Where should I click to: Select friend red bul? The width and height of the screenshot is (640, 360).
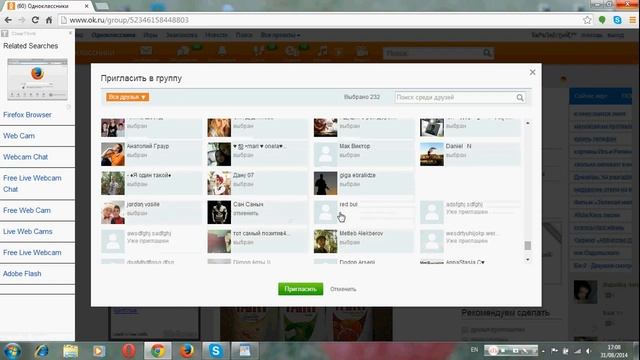[364, 212]
